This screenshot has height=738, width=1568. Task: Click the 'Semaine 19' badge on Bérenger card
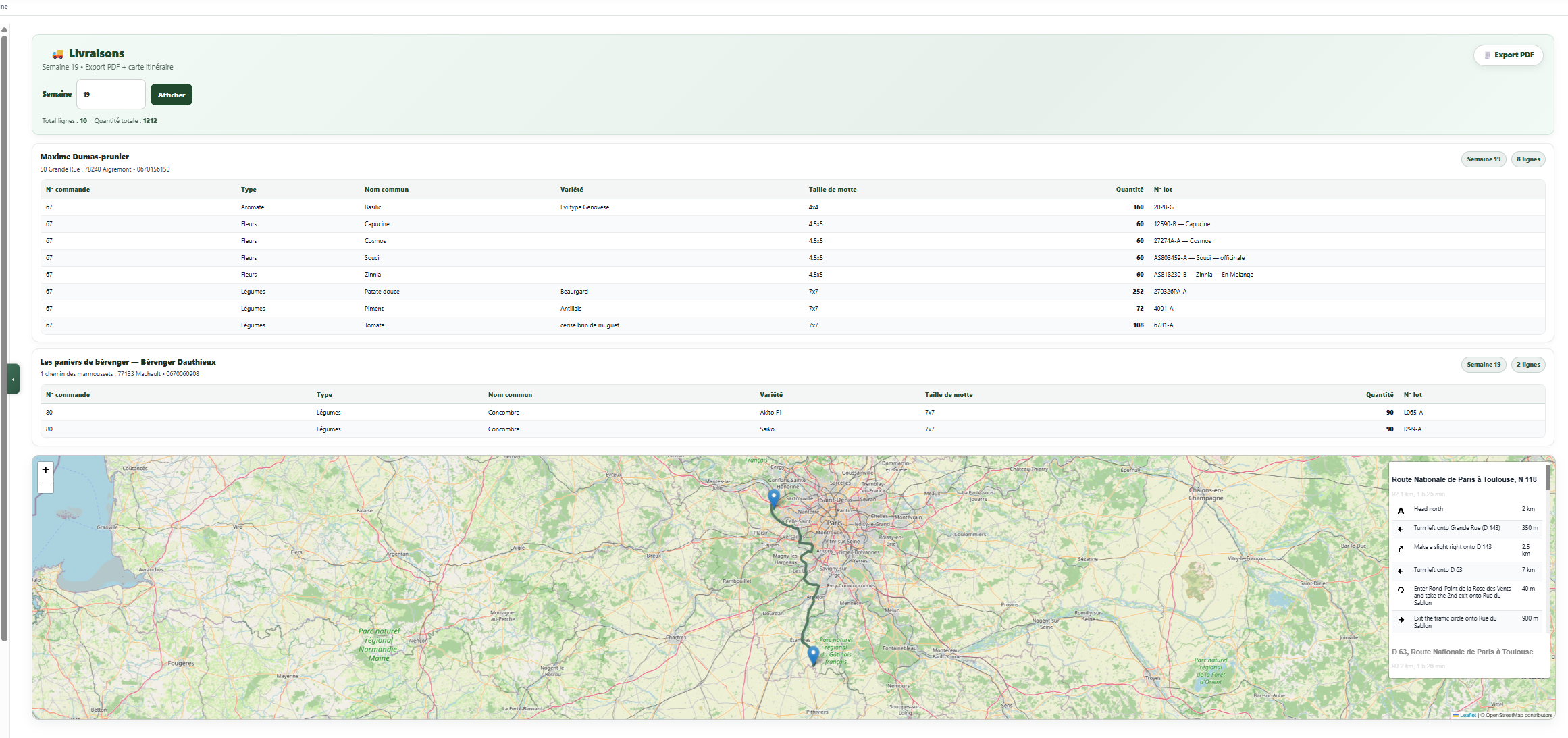1484,365
